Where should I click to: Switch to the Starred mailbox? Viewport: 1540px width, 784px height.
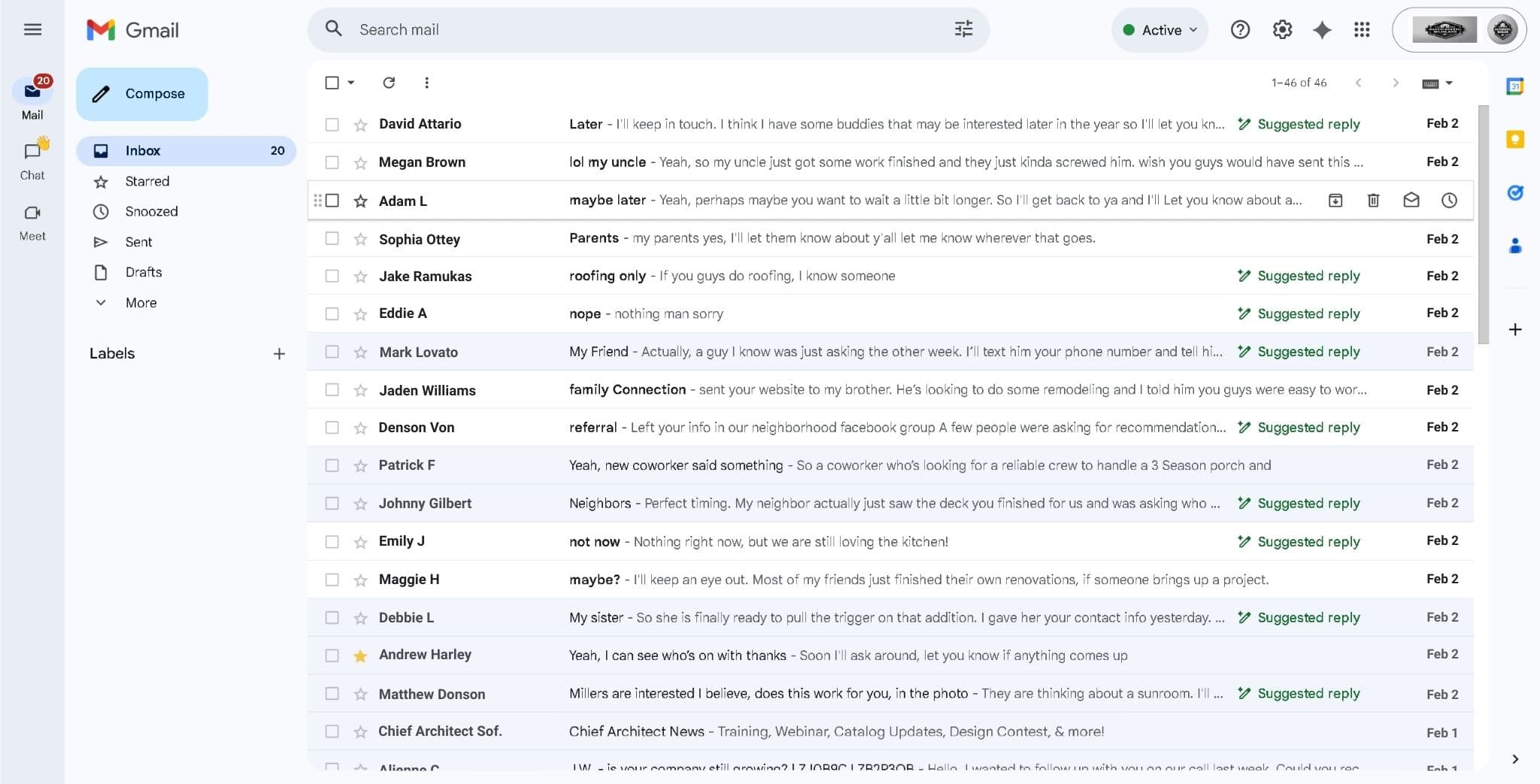click(x=147, y=180)
